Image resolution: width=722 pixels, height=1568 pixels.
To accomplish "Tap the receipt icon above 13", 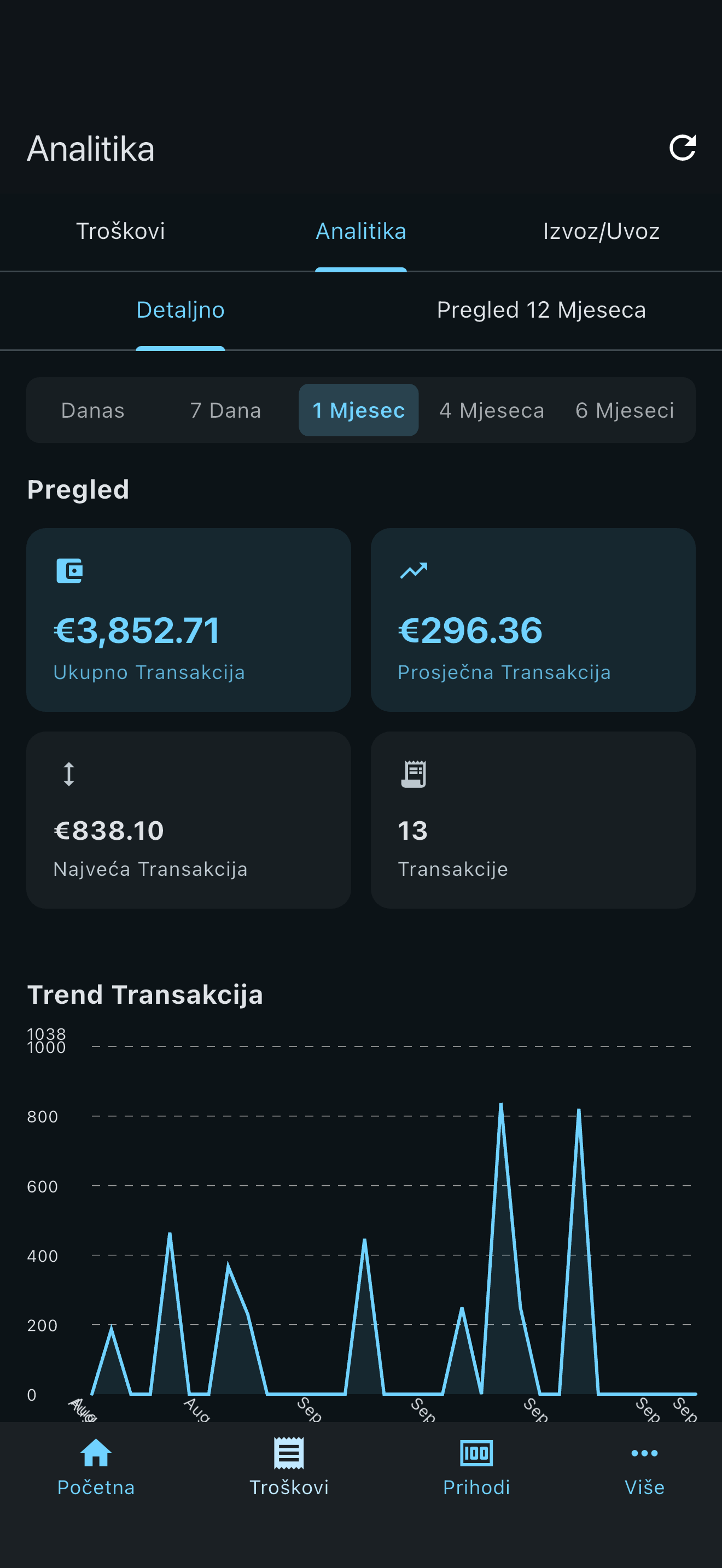I will 414,774.
